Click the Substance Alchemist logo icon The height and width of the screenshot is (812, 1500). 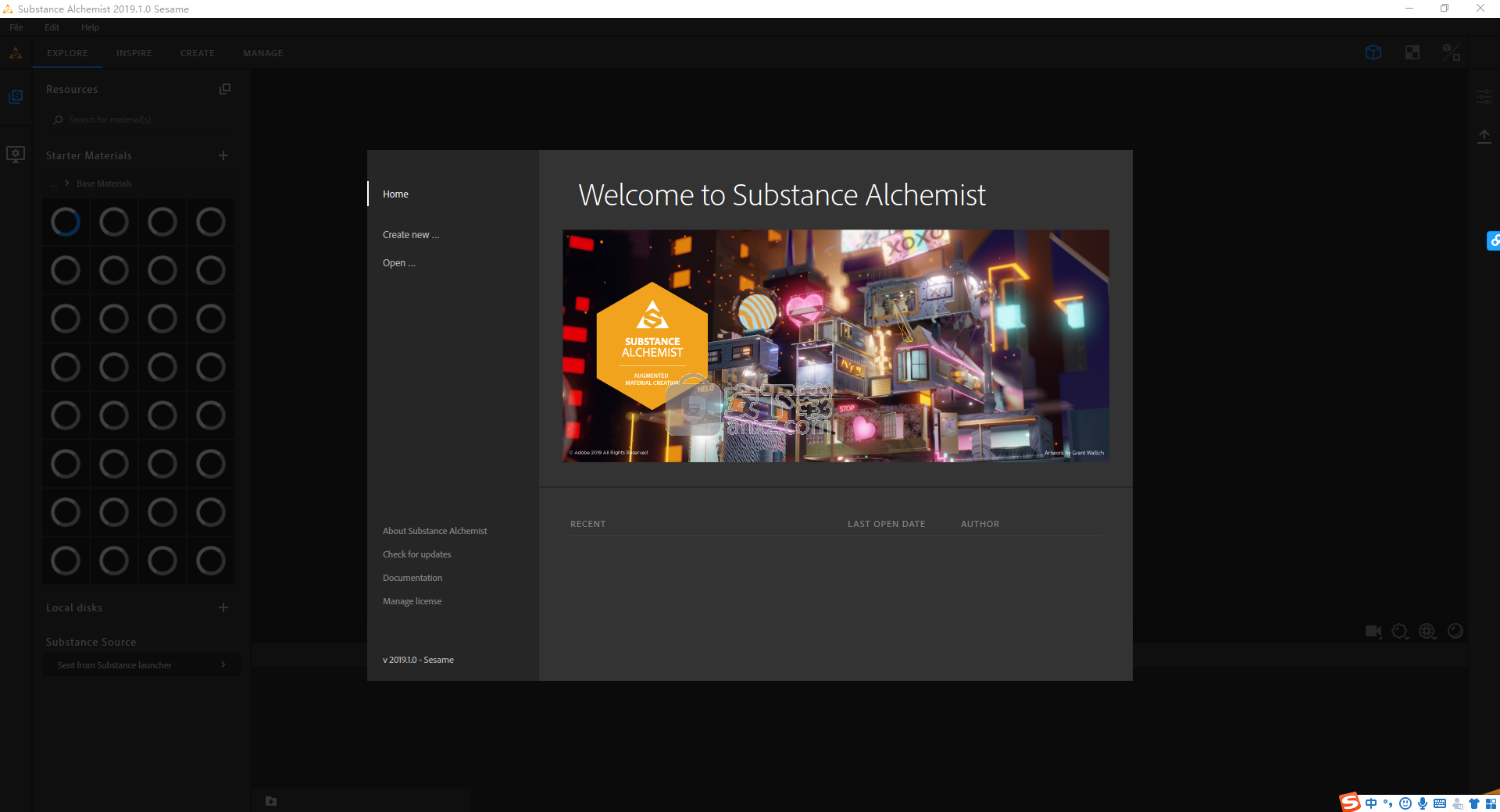(16, 53)
